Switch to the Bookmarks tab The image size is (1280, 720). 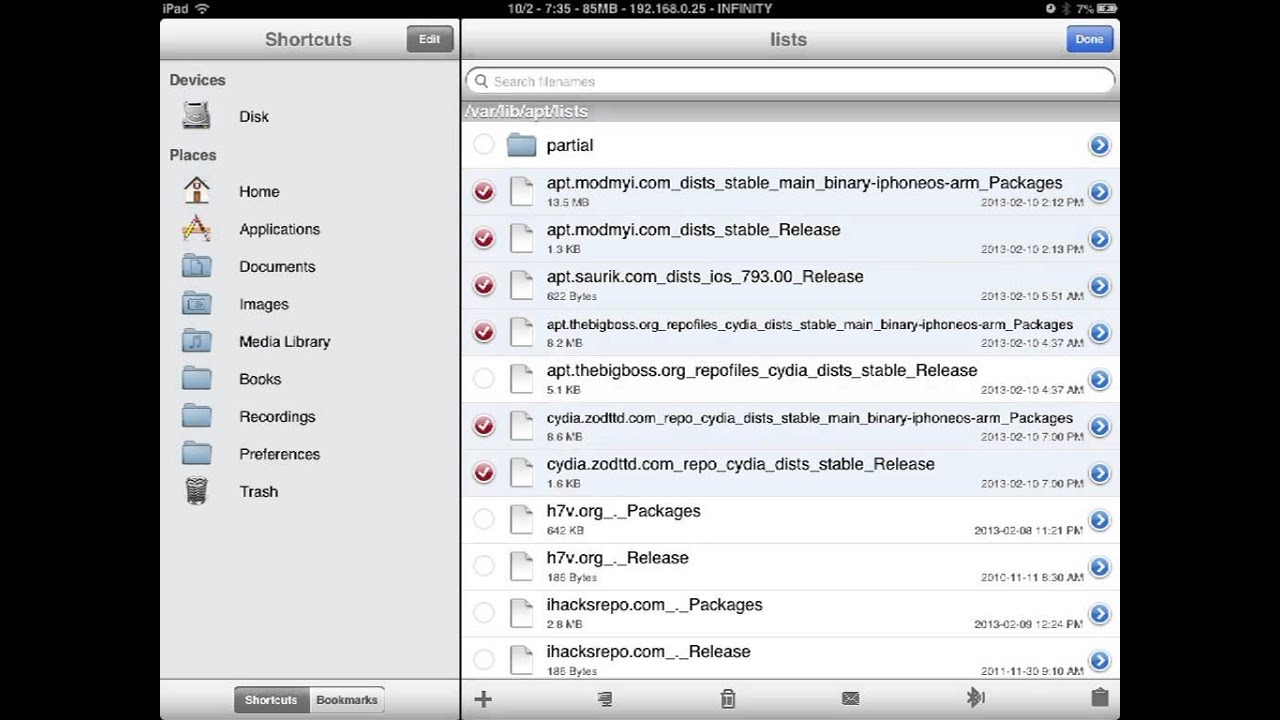(x=347, y=700)
